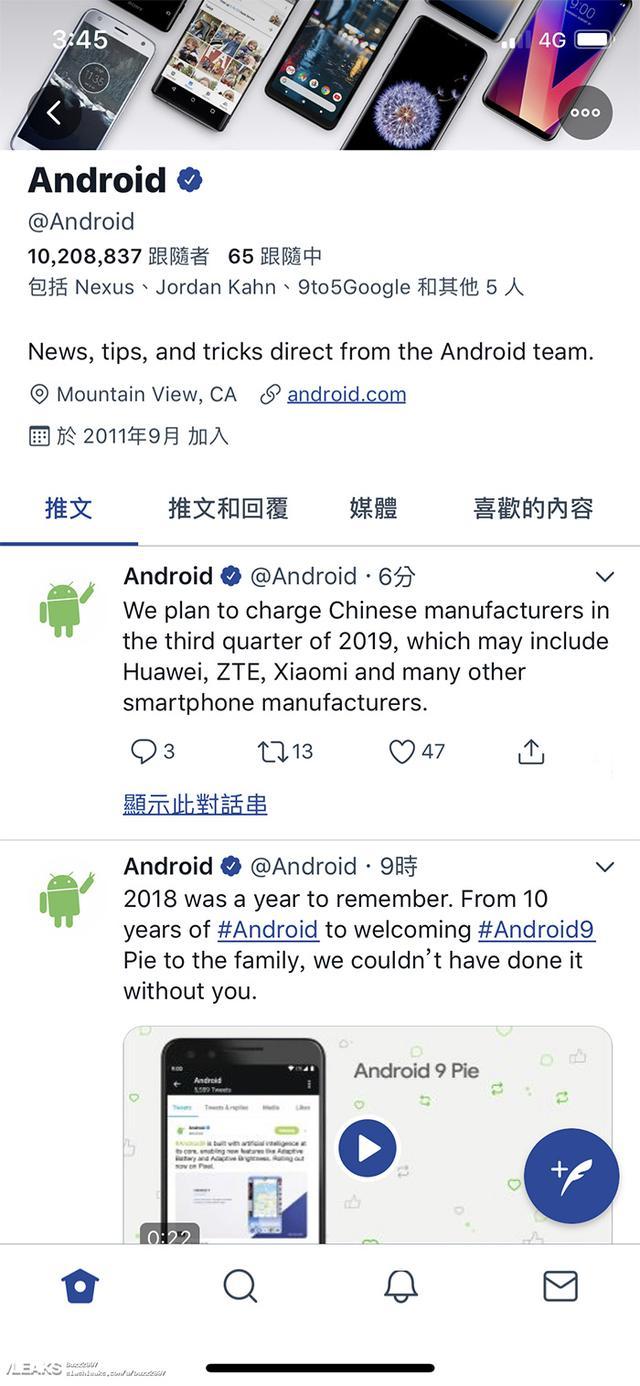Reply to the Chinese manufacturers tweet
Viewport: 640px width, 1386px height.
click(144, 752)
